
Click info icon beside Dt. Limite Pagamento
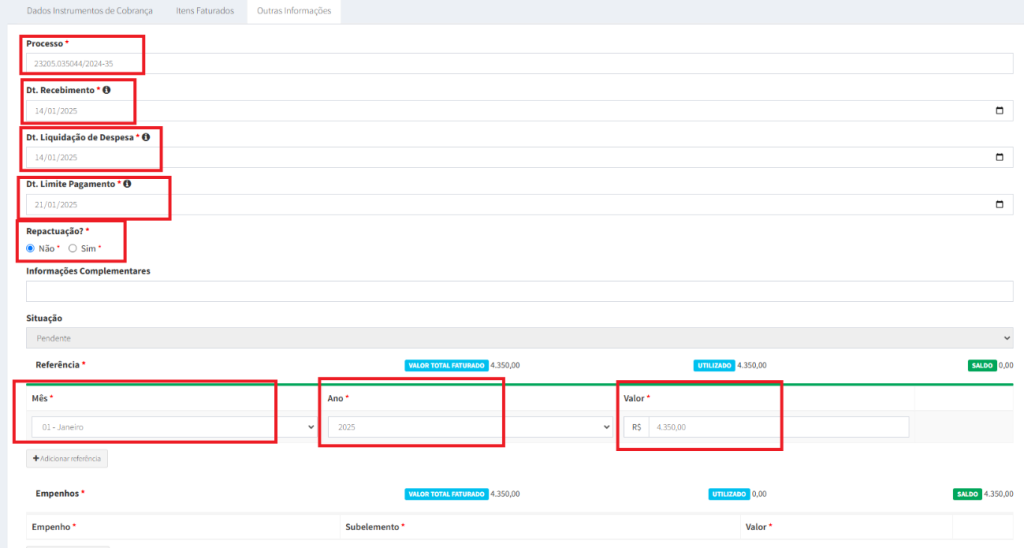pyautogui.click(x=128, y=184)
